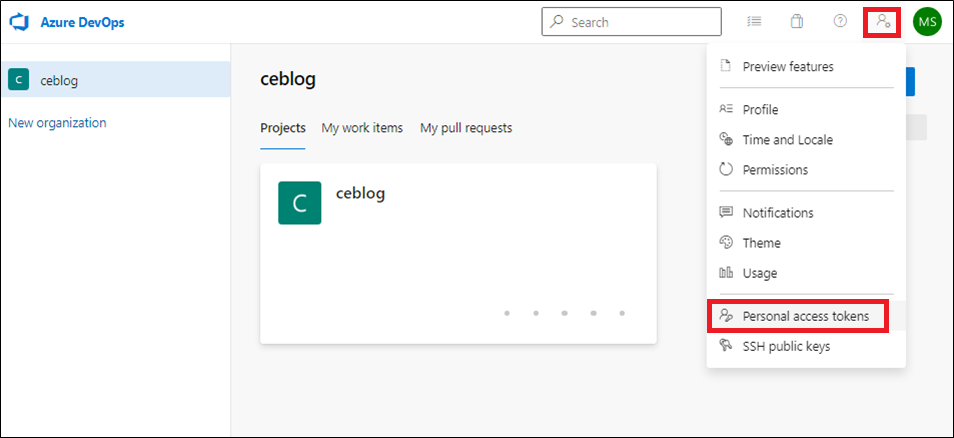954x438 pixels.
Task: Click the MS profile avatar
Action: click(927, 23)
